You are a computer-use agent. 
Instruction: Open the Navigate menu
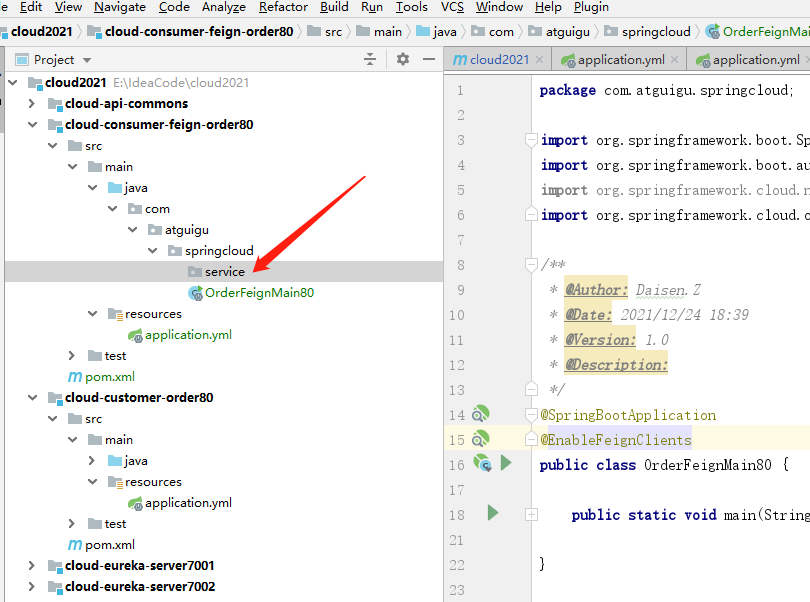click(x=120, y=7)
